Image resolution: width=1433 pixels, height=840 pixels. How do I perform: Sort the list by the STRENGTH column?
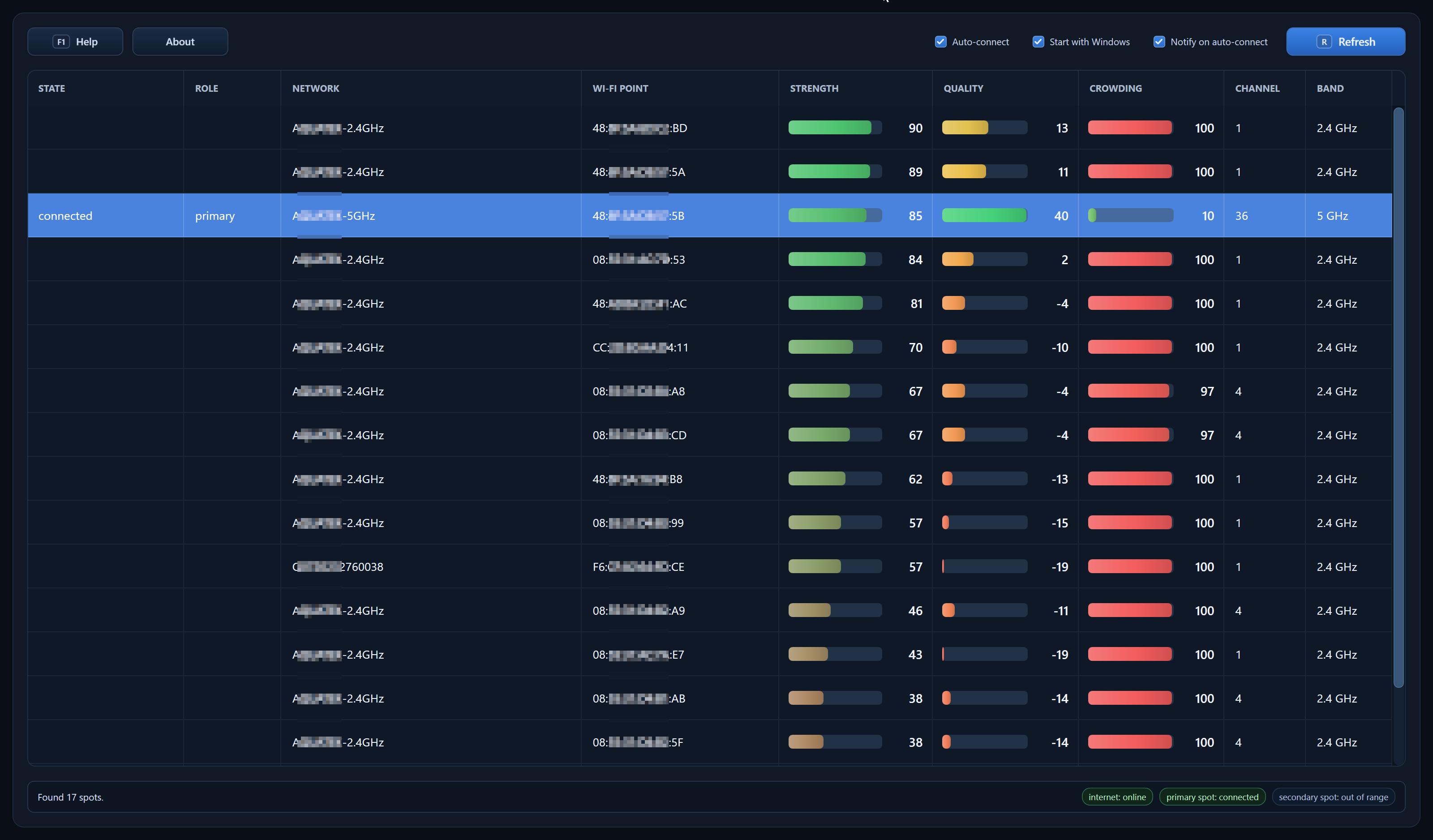point(814,88)
